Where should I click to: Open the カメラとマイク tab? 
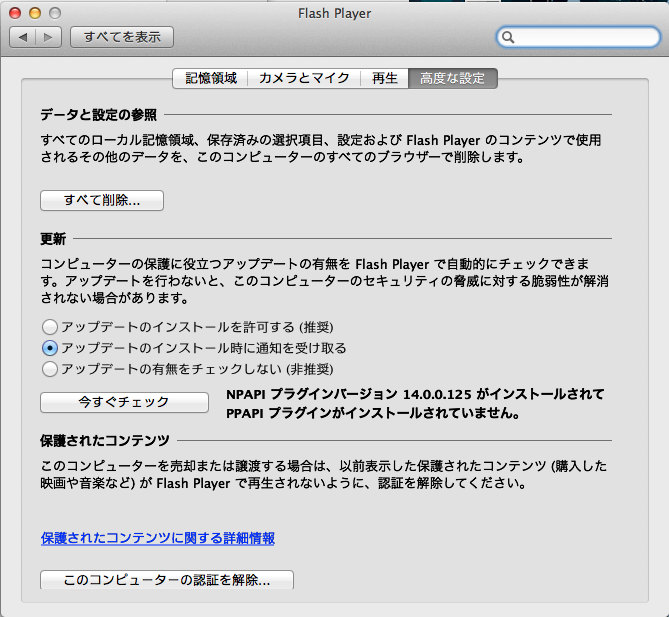(304, 79)
